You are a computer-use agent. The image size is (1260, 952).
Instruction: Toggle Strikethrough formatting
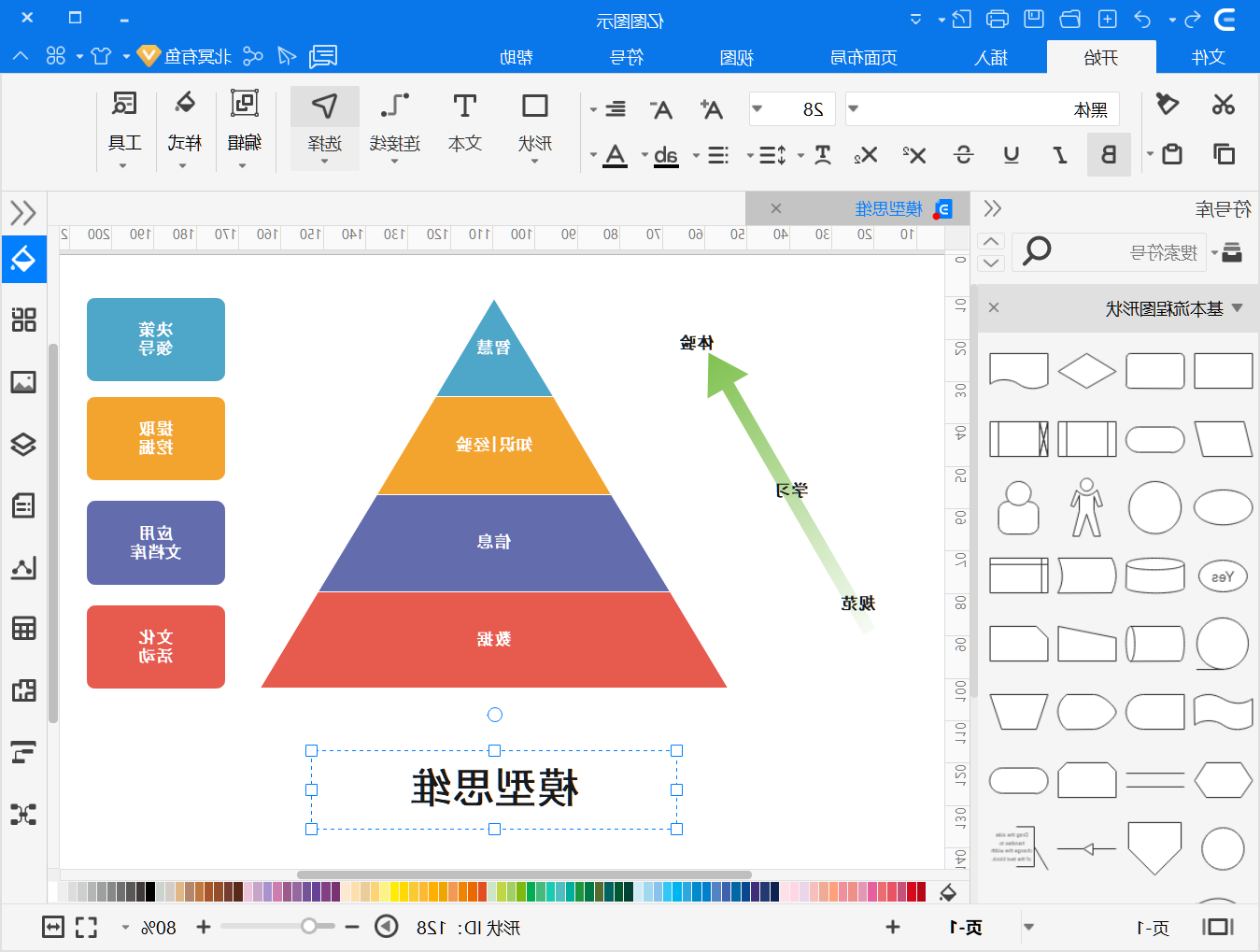(x=964, y=155)
